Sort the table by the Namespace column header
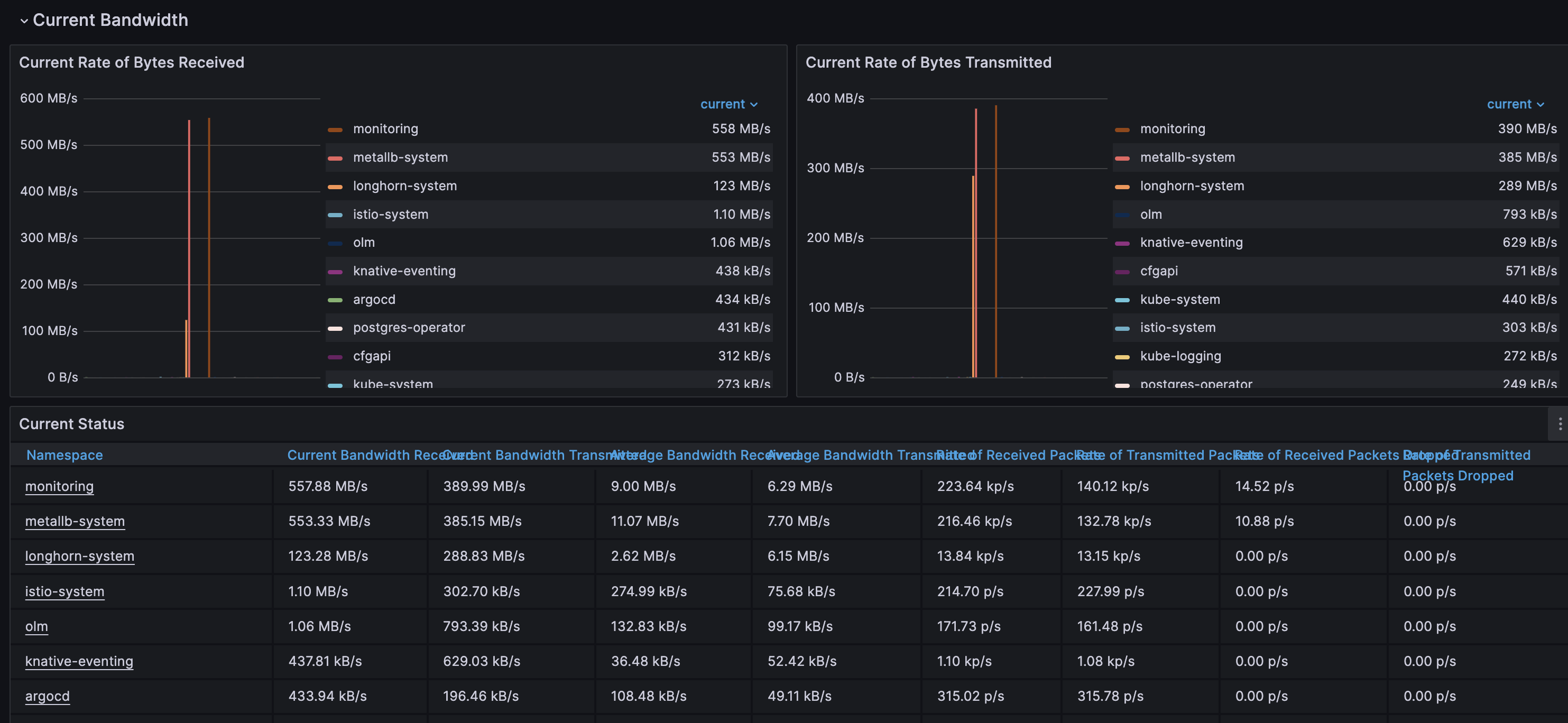1568x723 pixels. 64,455
